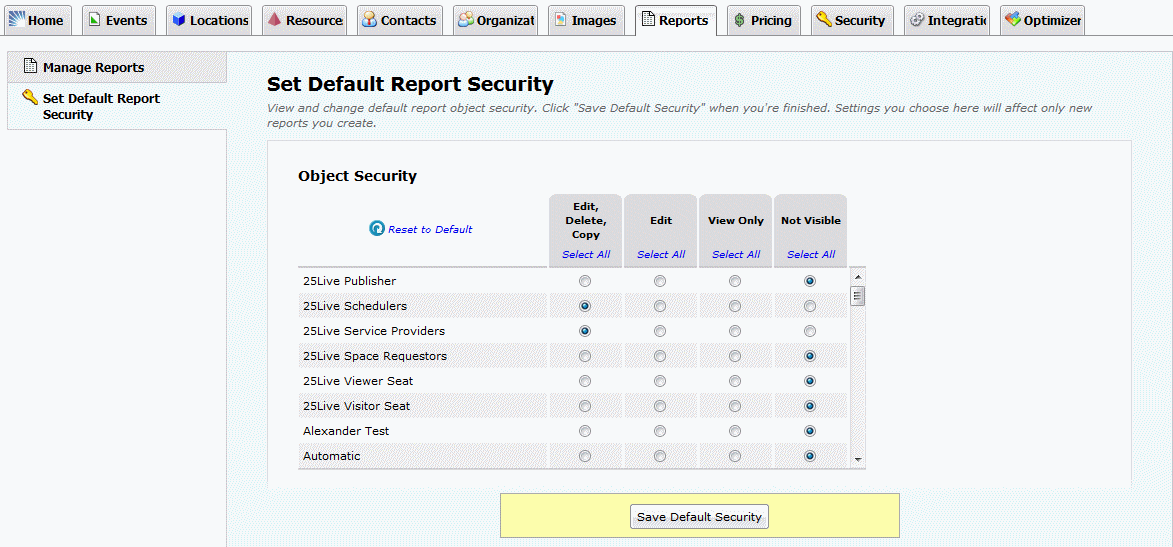Viewport: 1173px width, 547px height.
Task: Click the Reset to Default link
Action: 430,230
